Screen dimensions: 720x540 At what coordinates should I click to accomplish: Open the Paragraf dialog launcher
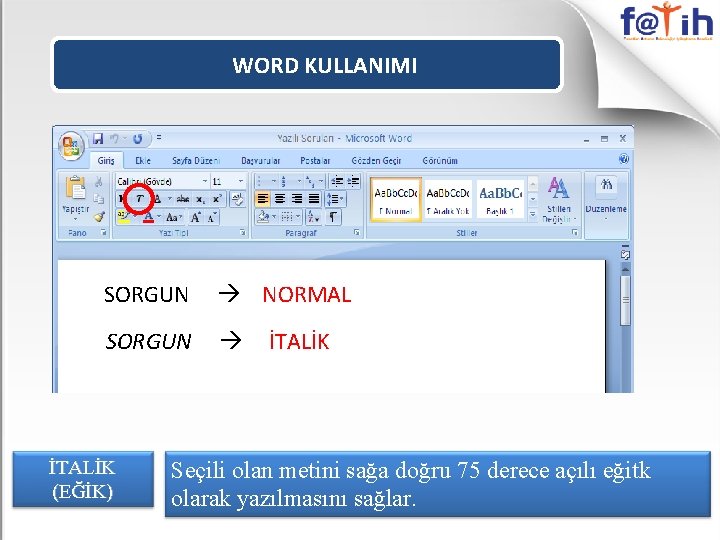point(357,233)
